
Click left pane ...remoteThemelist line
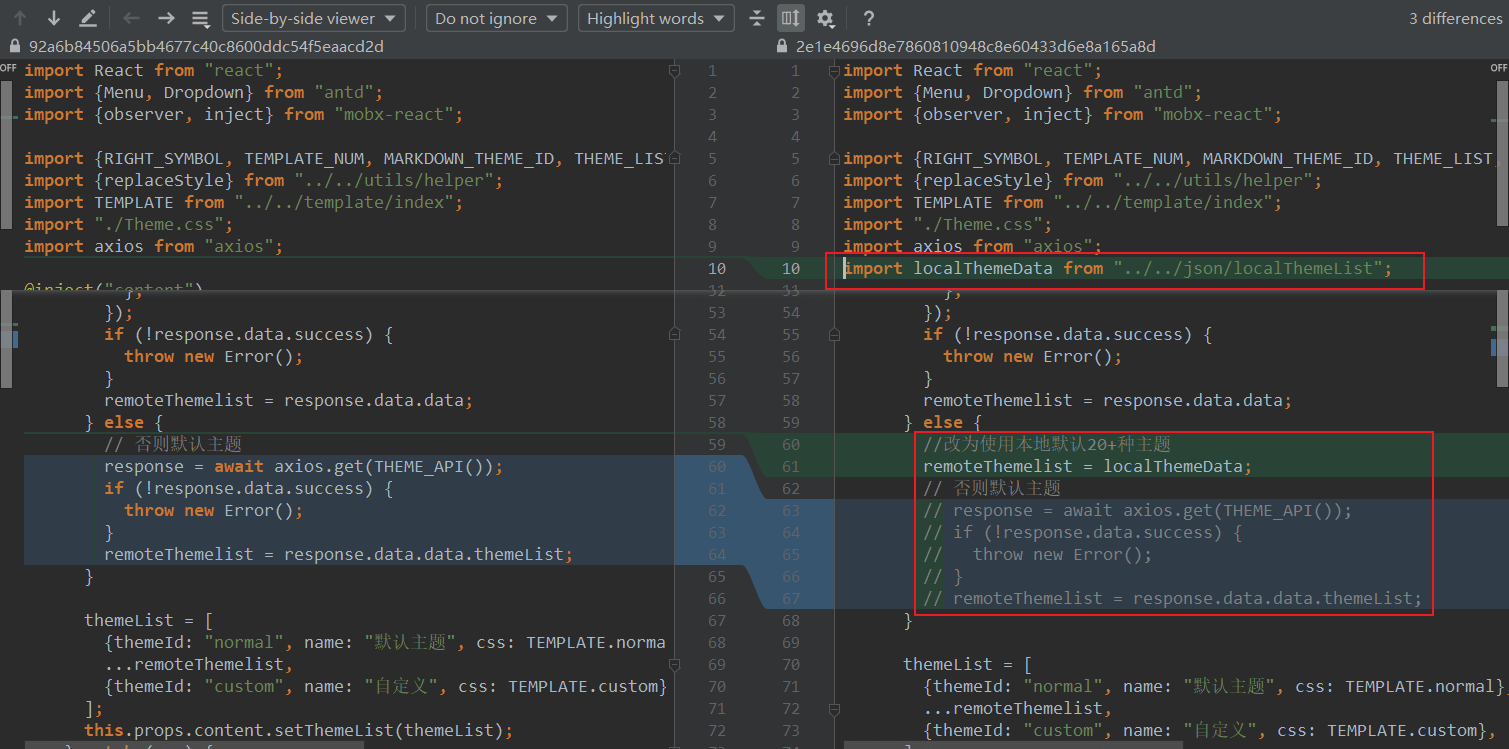pos(198,664)
